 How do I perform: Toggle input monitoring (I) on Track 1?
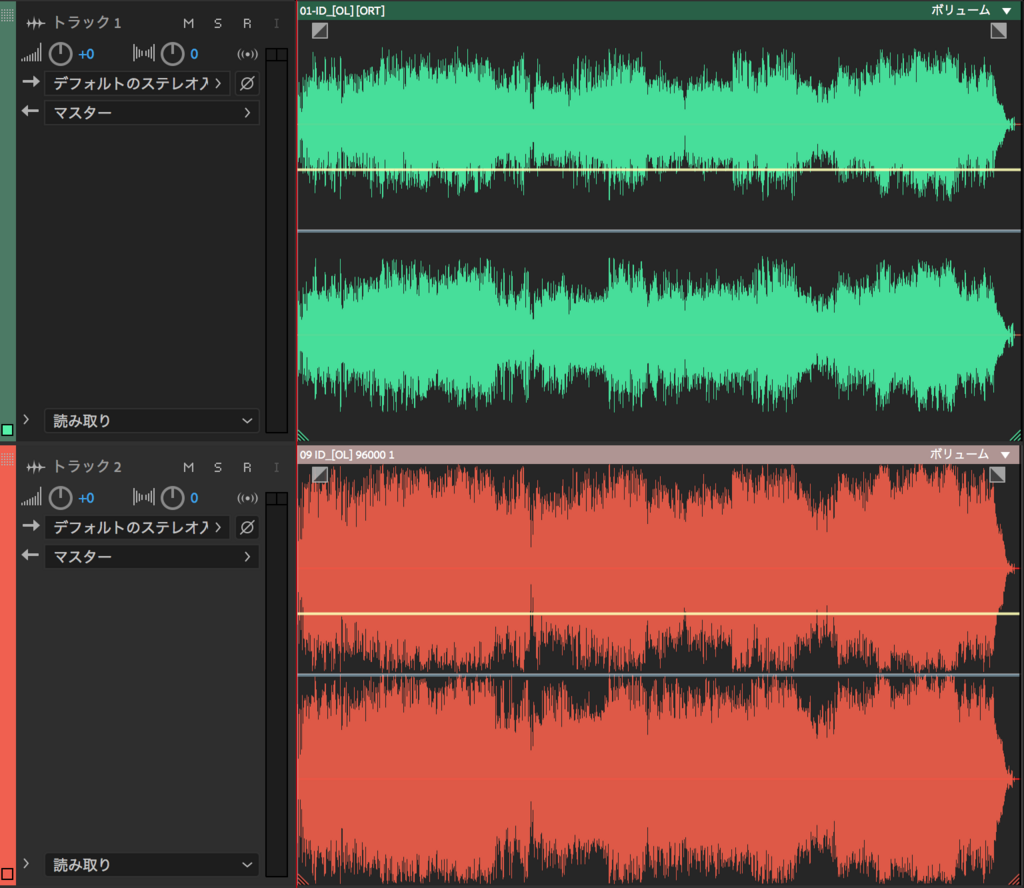(x=276, y=24)
